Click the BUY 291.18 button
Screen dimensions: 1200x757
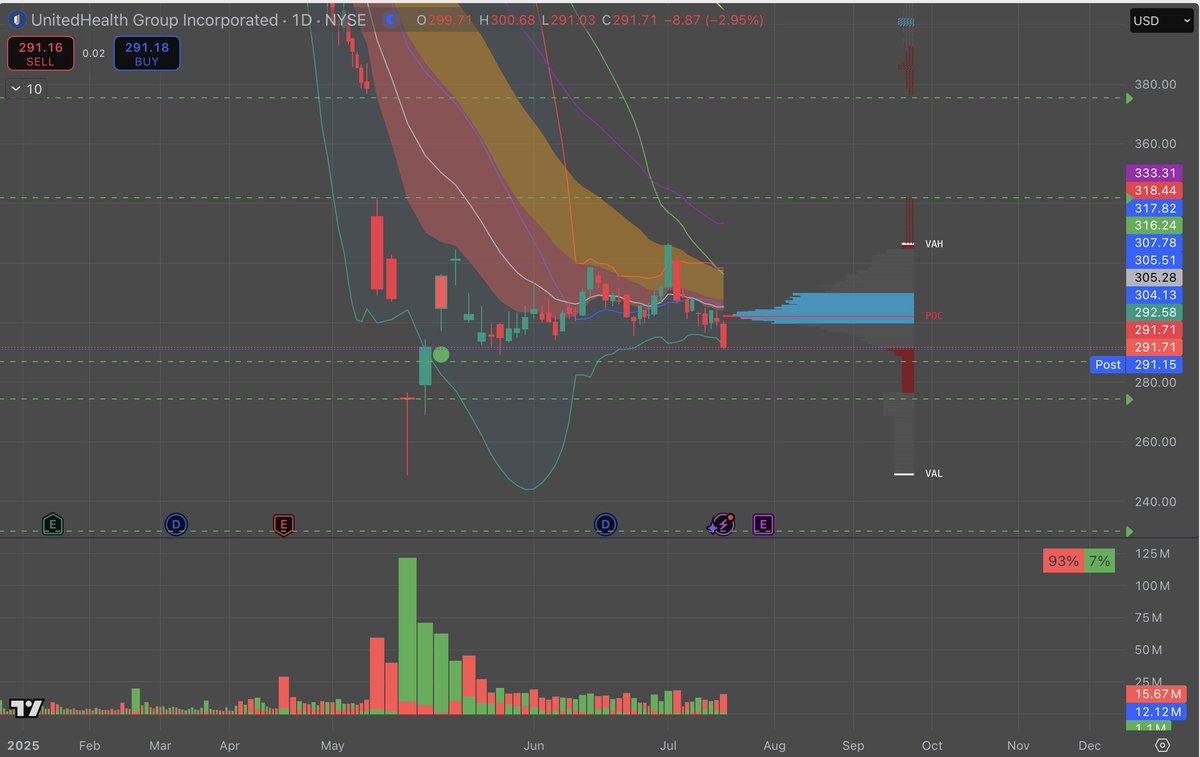tap(147, 53)
